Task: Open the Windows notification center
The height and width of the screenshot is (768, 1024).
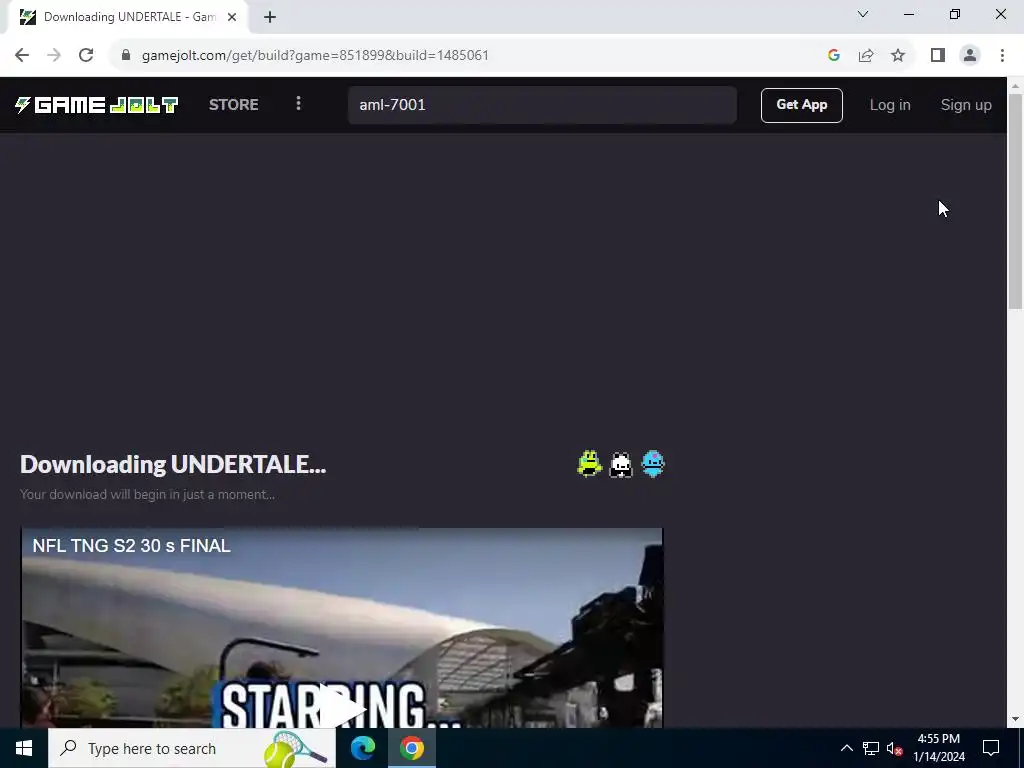Action: coord(991,748)
